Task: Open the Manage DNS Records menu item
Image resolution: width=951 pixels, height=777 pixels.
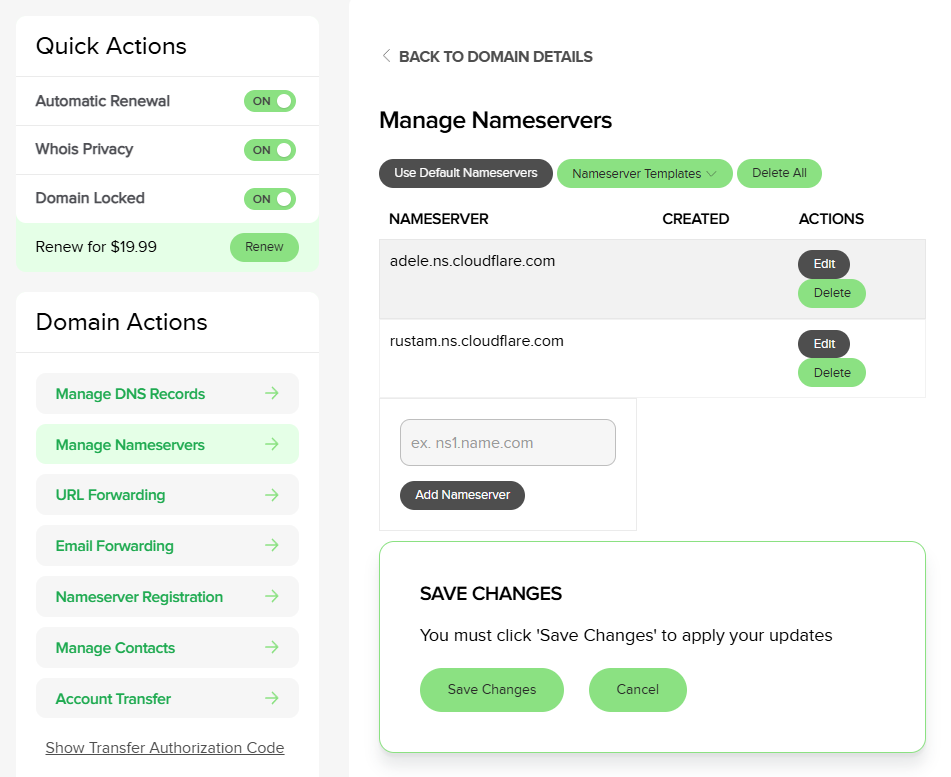Action: click(x=130, y=394)
